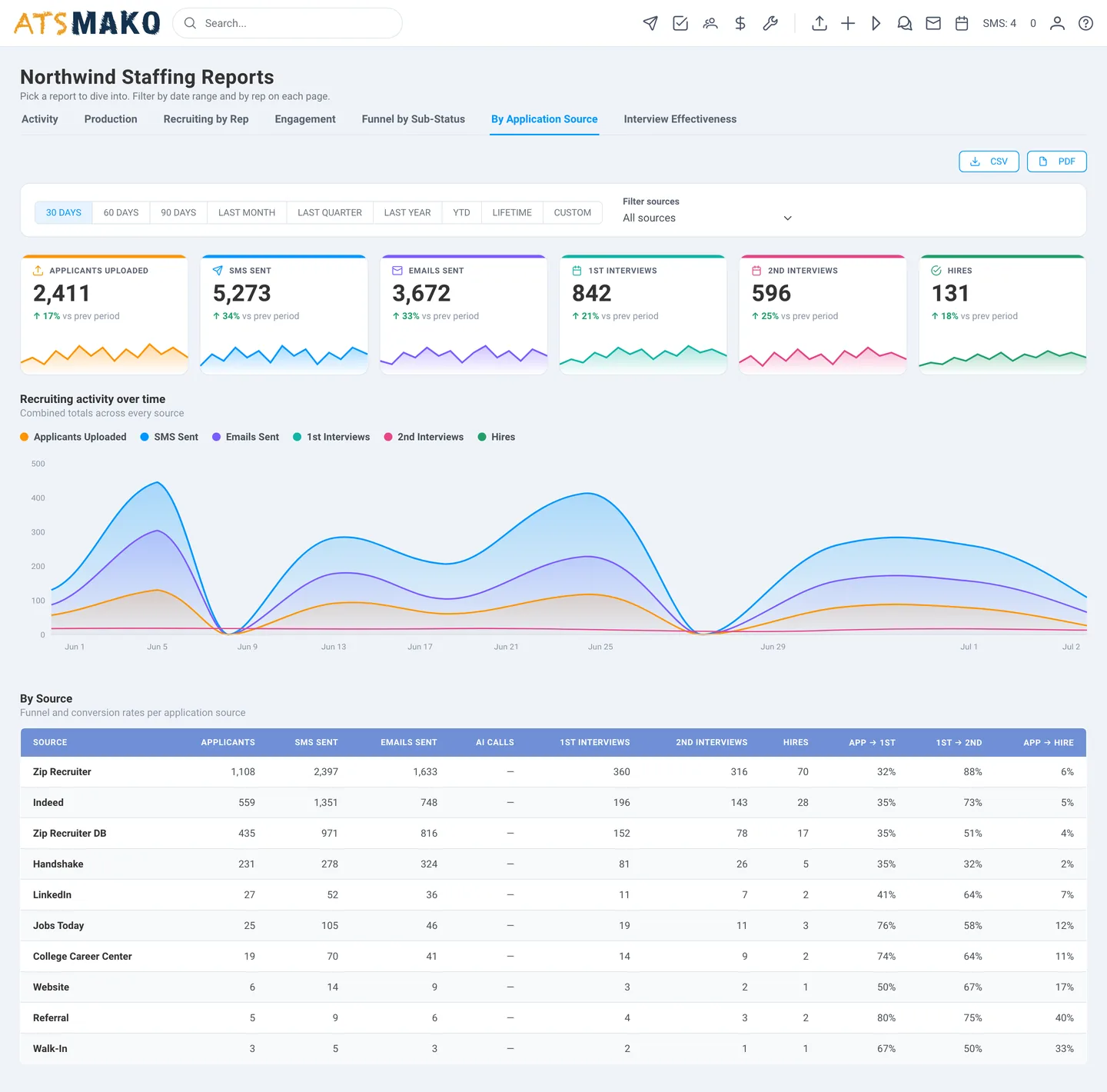Viewport: 1107px width, 1092px height.
Task: Click the Handshake source name
Action: coord(58,864)
